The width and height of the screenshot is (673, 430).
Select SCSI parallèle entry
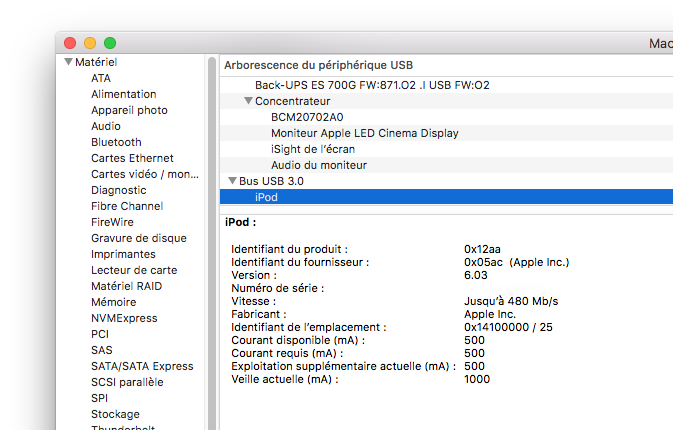127,382
